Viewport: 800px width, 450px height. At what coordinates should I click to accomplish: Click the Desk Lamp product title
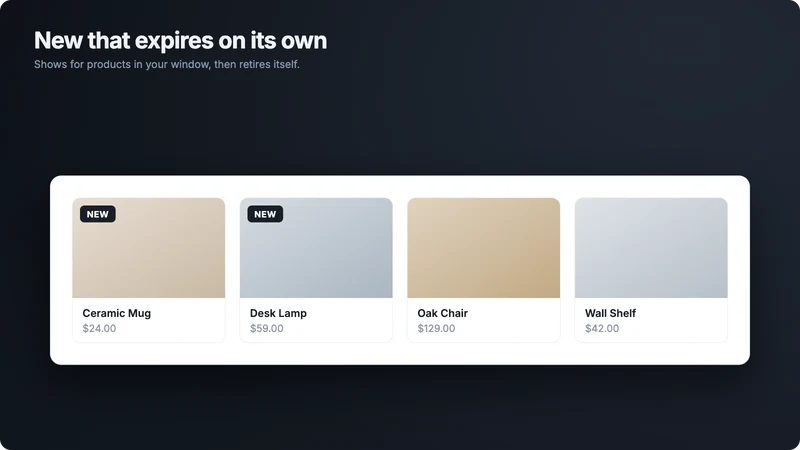click(278, 313)
